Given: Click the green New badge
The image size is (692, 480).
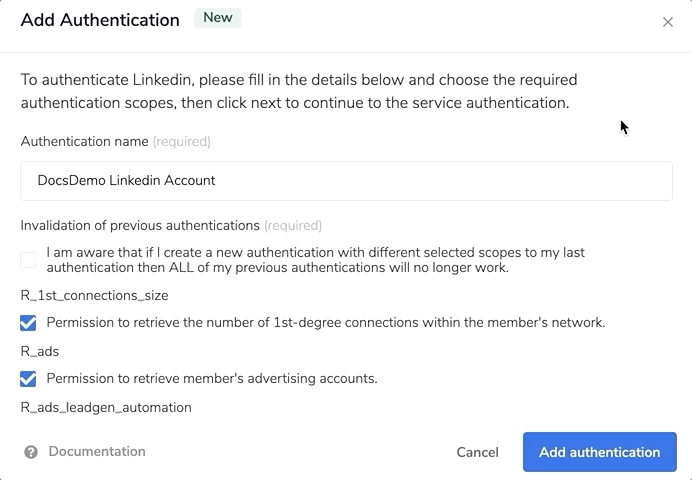Looking at the screenshot, I should pos(218,18).
